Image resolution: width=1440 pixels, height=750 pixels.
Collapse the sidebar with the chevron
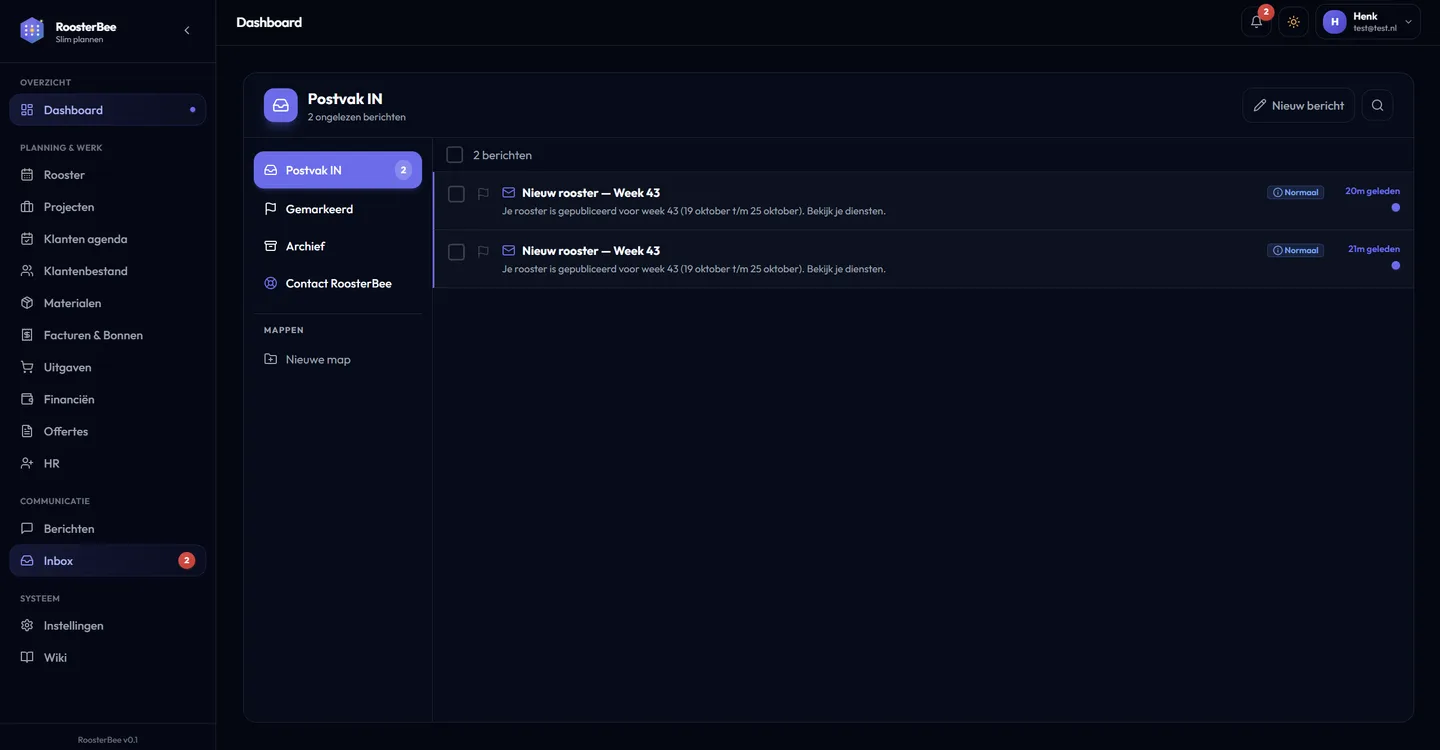click(187, 30)
